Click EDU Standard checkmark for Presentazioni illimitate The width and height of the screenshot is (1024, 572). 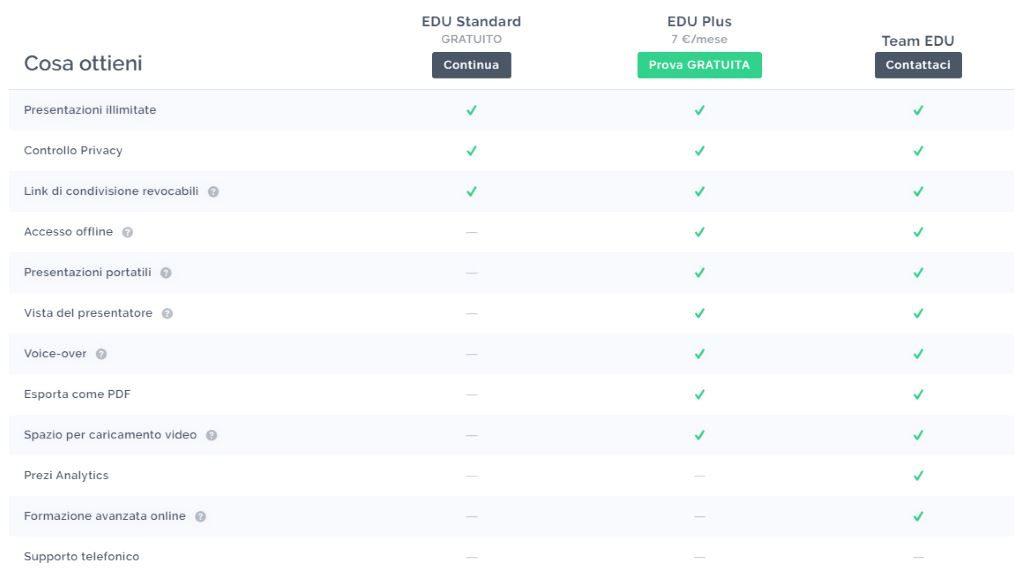(472, 110)
